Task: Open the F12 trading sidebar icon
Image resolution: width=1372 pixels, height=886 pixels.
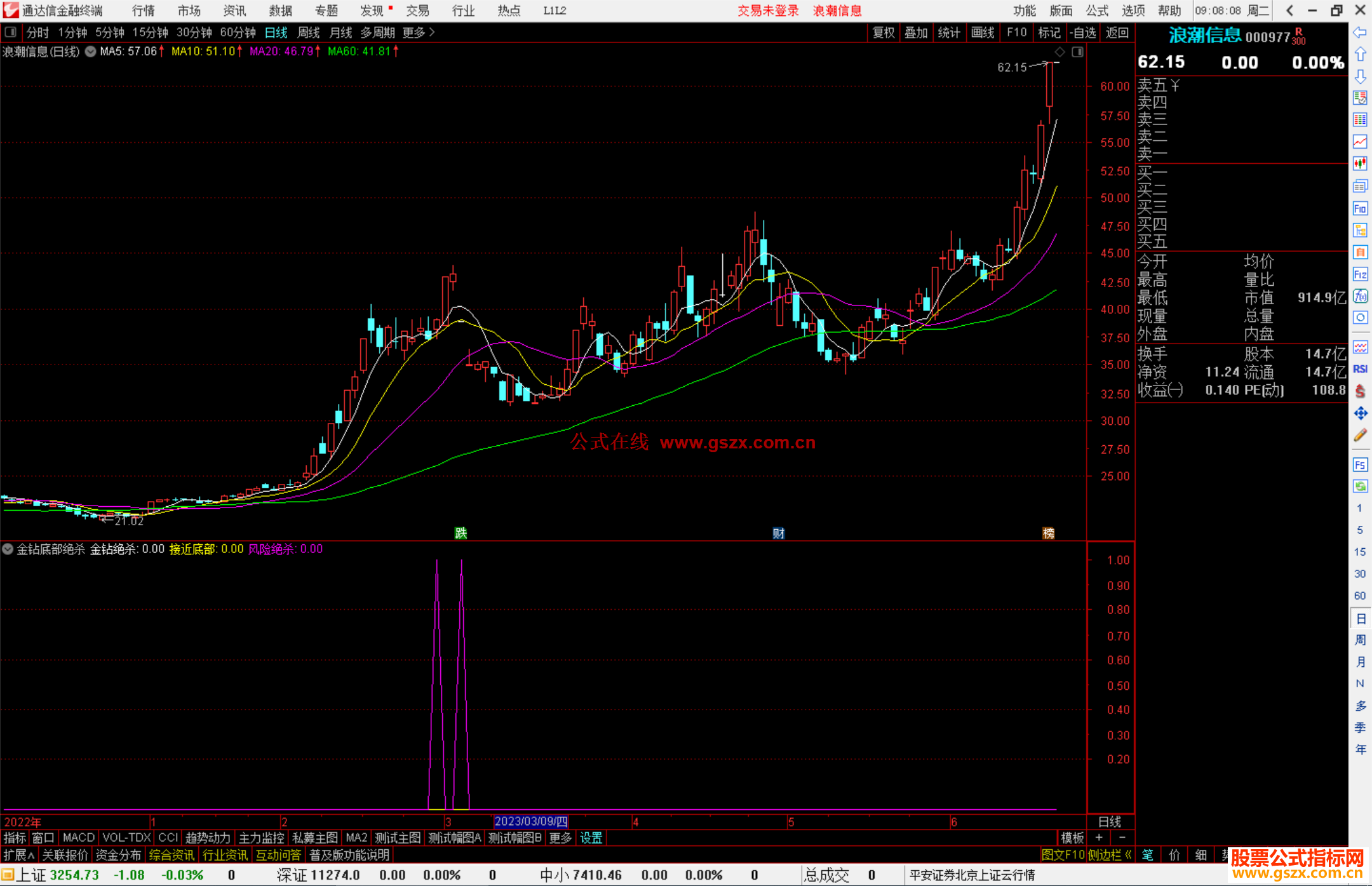Action: click(x=1360, y=274)
